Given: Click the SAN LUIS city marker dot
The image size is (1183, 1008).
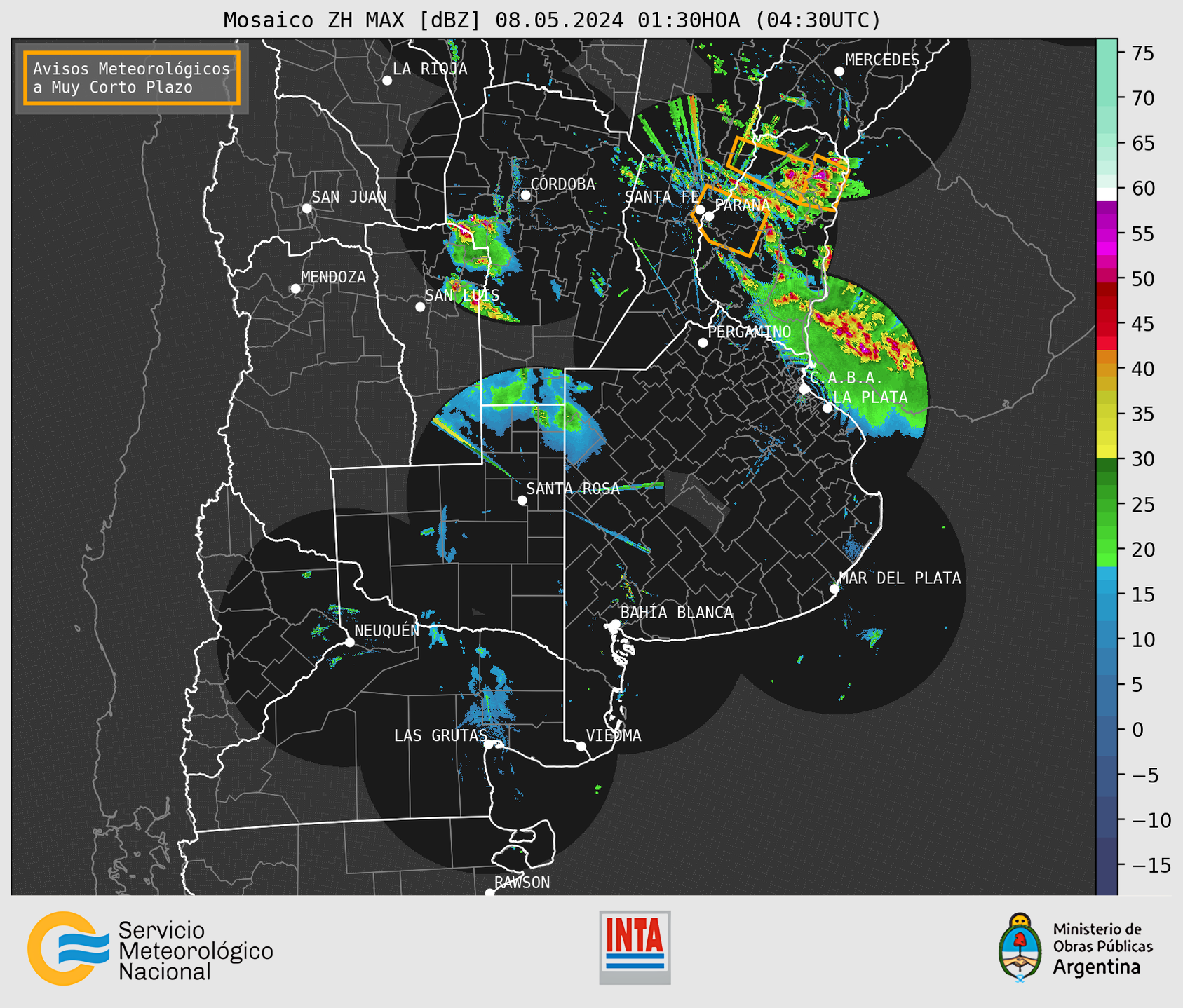Looking at the screenshot, I should coord(420,307).
